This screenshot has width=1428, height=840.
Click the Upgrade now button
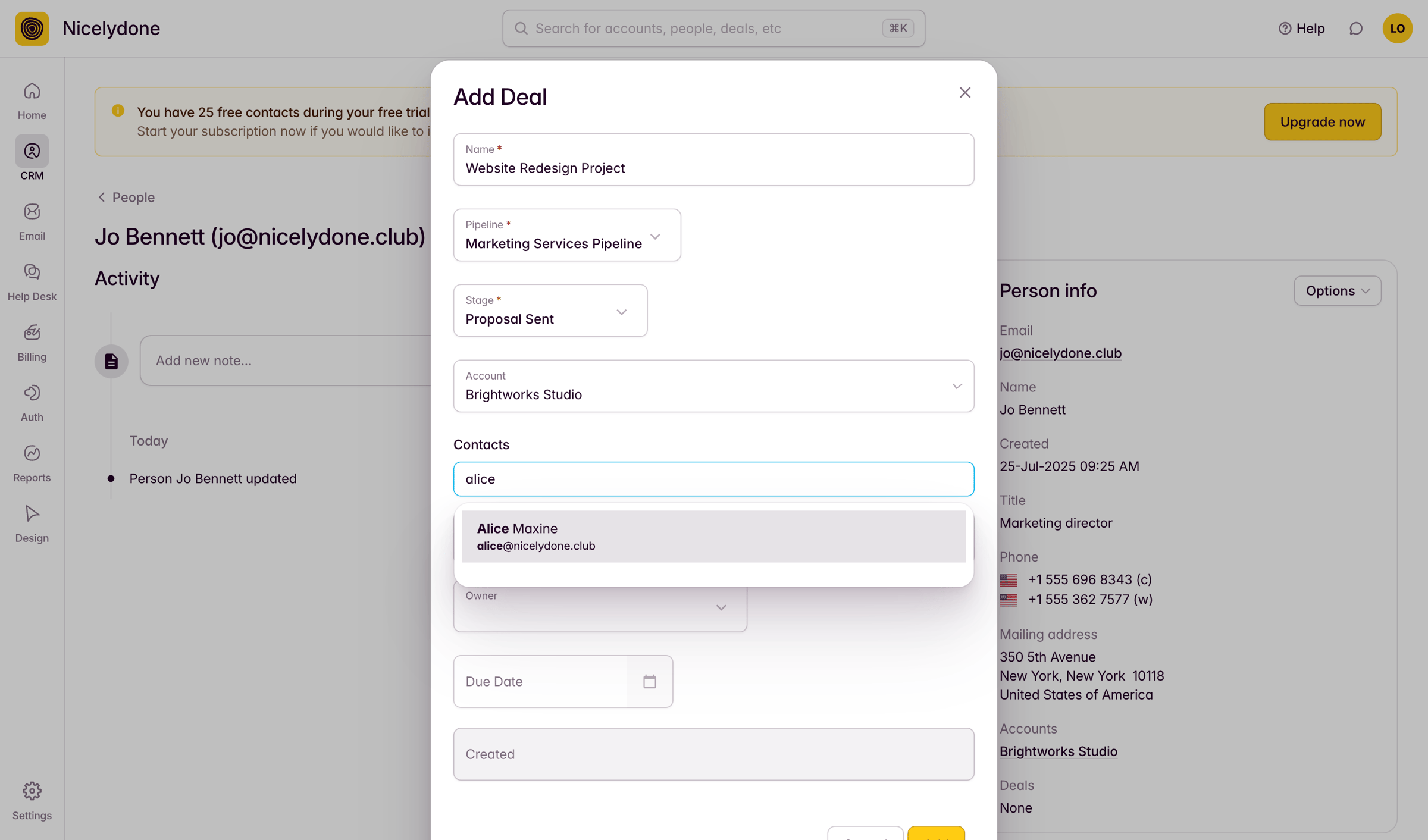pyautogui.click(x=1322, y=121)
